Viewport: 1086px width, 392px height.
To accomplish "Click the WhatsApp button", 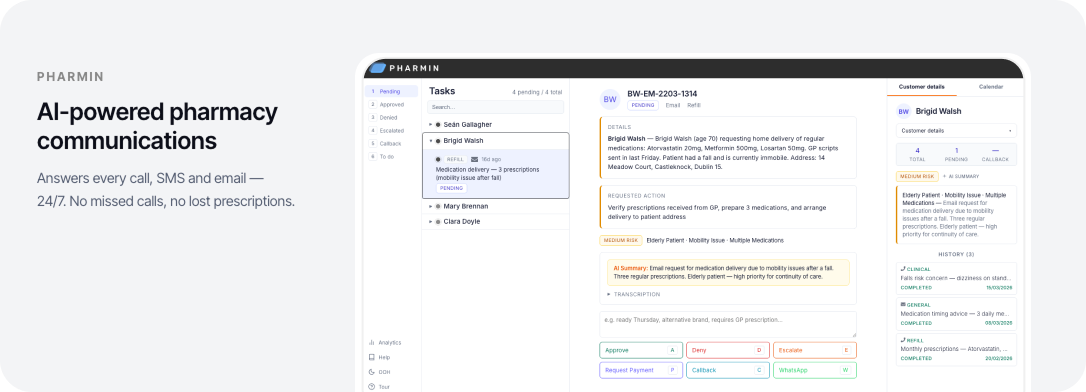I will click(814, 371).
